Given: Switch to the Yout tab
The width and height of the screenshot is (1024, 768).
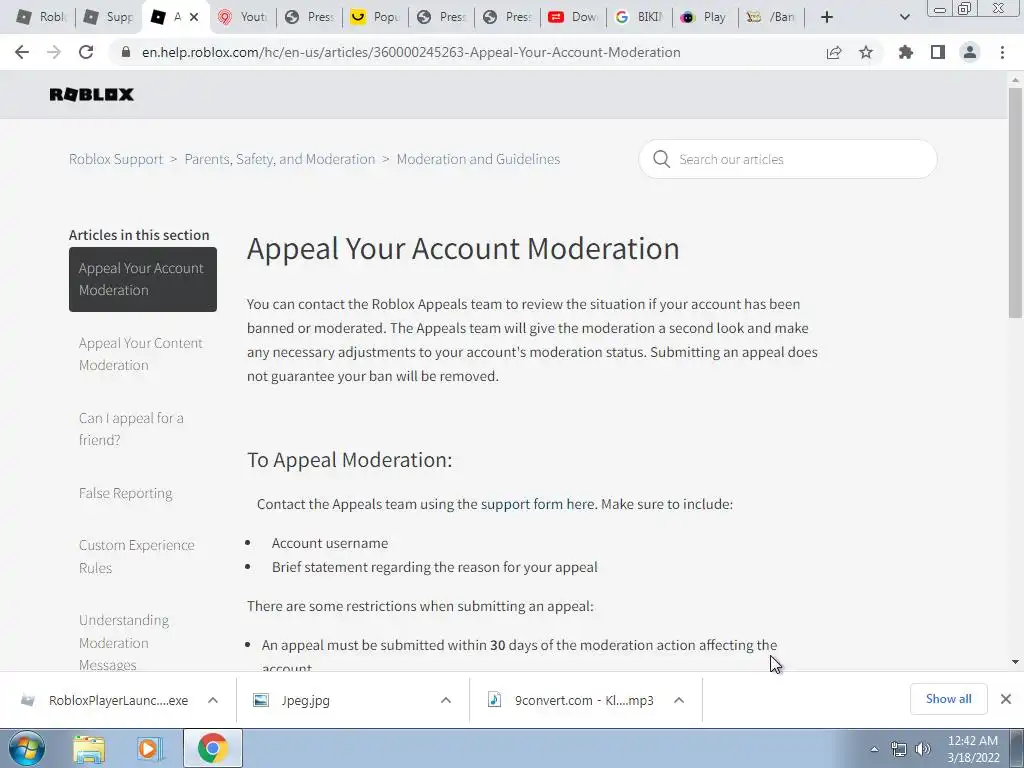Looking at the screenshot, I should tap(242, 17).
